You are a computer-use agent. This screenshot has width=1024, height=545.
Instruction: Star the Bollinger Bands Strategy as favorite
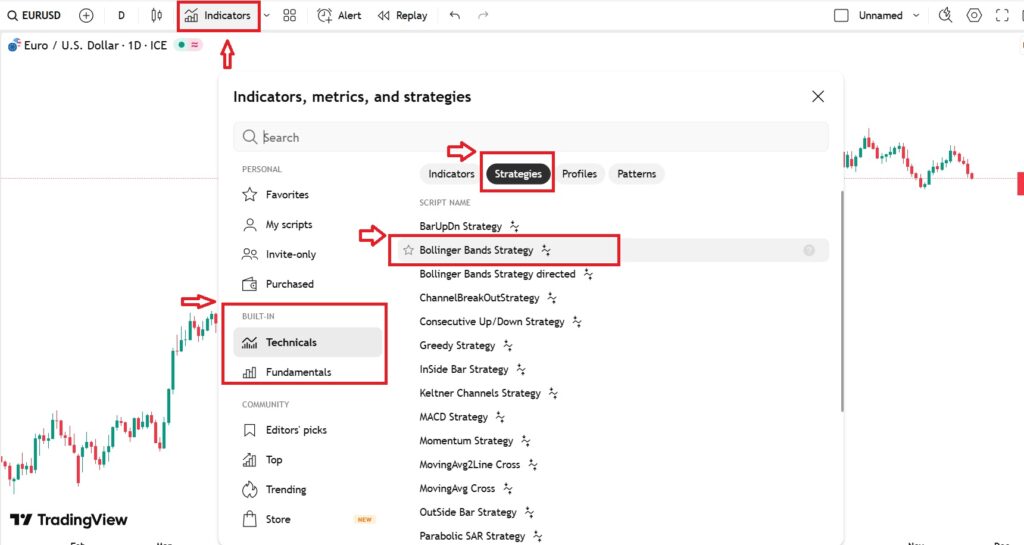(408, 250)
